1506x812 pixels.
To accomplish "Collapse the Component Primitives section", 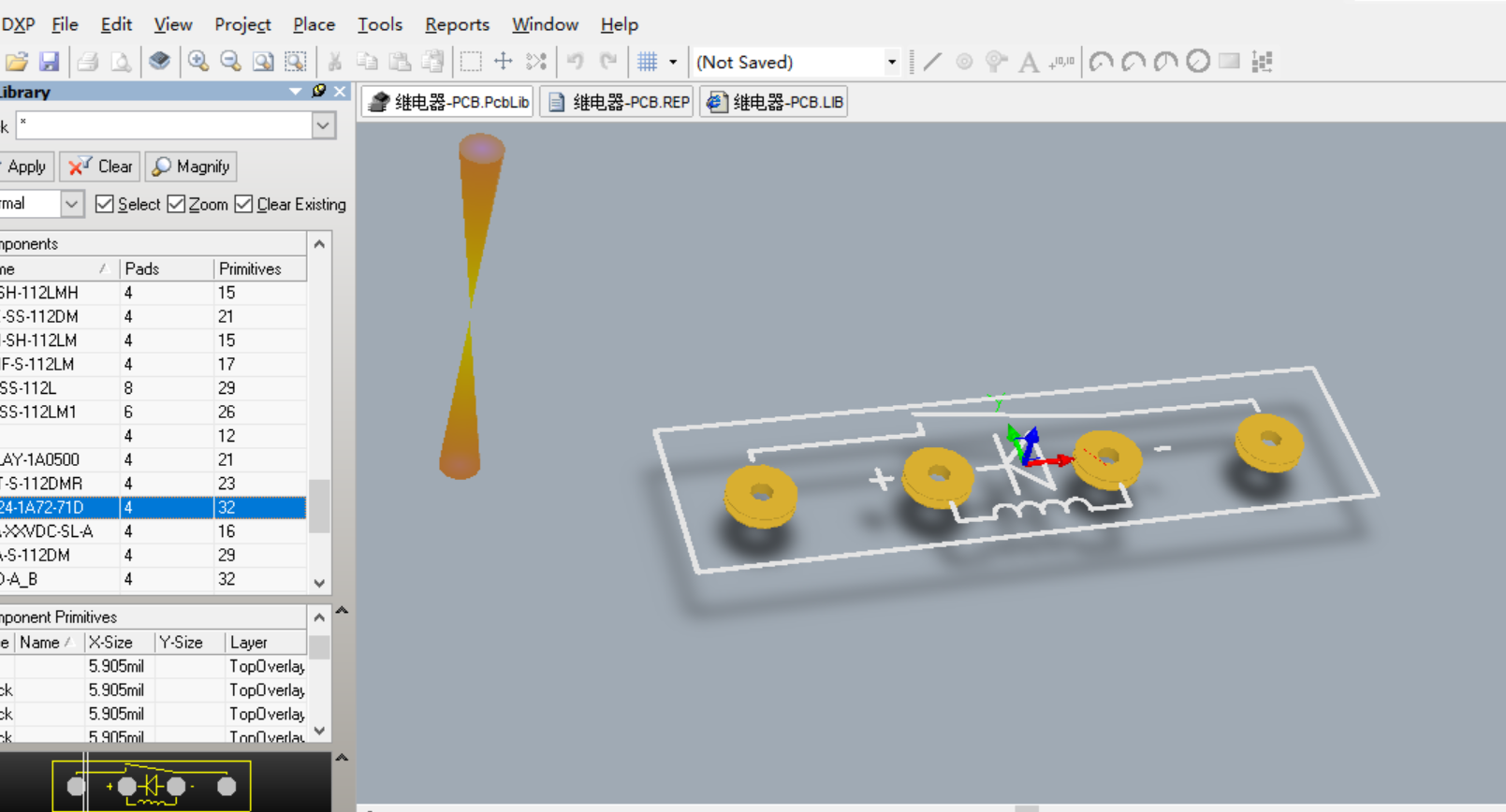I will coord(342,611).
